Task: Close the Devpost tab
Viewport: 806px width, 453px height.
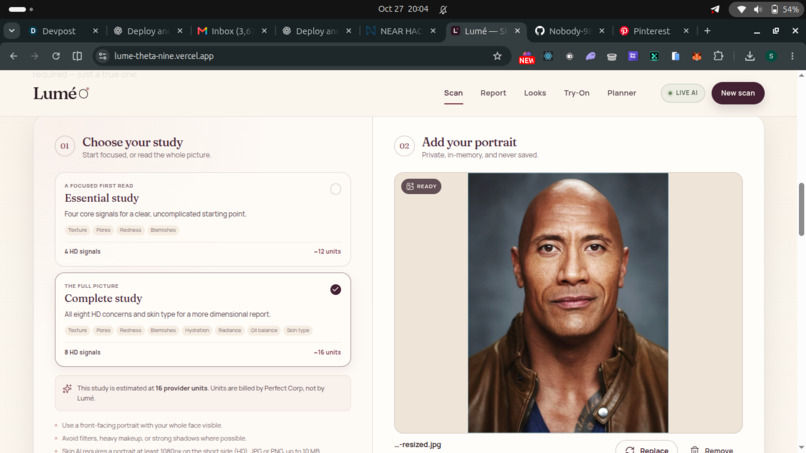Action: coord(95,31)
